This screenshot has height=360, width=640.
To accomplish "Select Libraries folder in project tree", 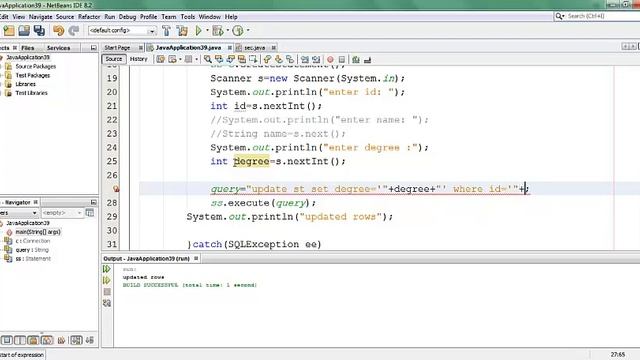I will coord(25,84).
